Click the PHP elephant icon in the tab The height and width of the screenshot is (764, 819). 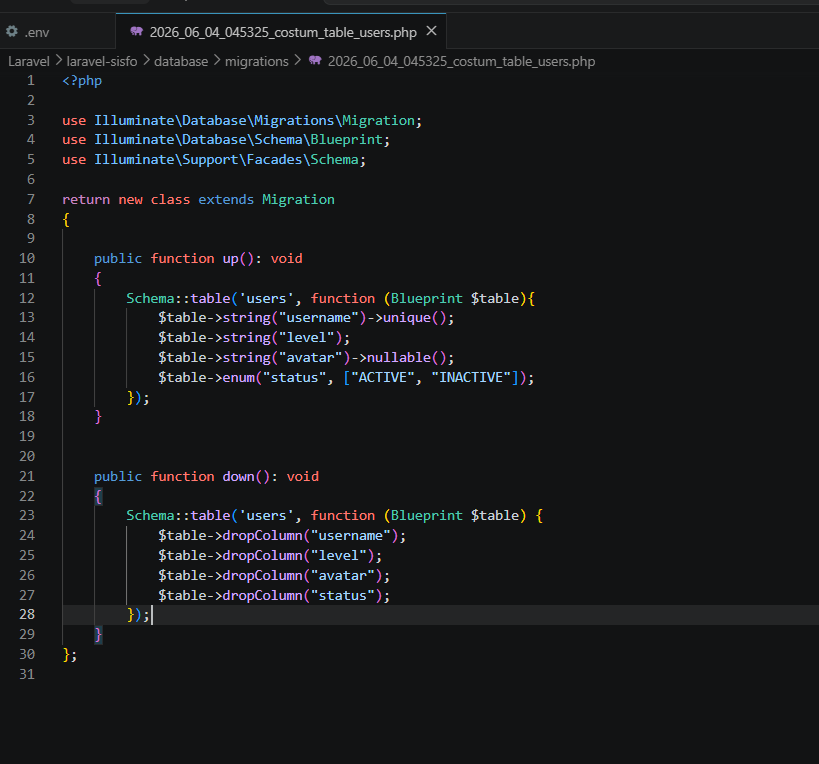click(x=136, y=31)
